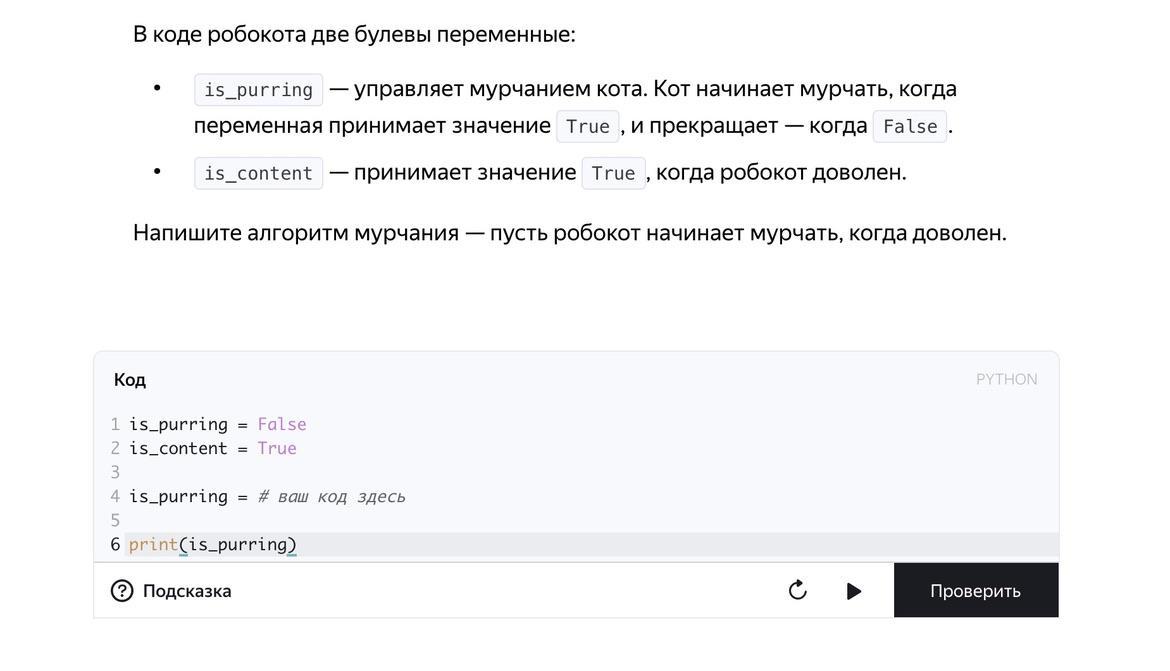Click the "True" value on code line 2
Viewport: 1170px width, 671px height.
[x=277, y=449]
